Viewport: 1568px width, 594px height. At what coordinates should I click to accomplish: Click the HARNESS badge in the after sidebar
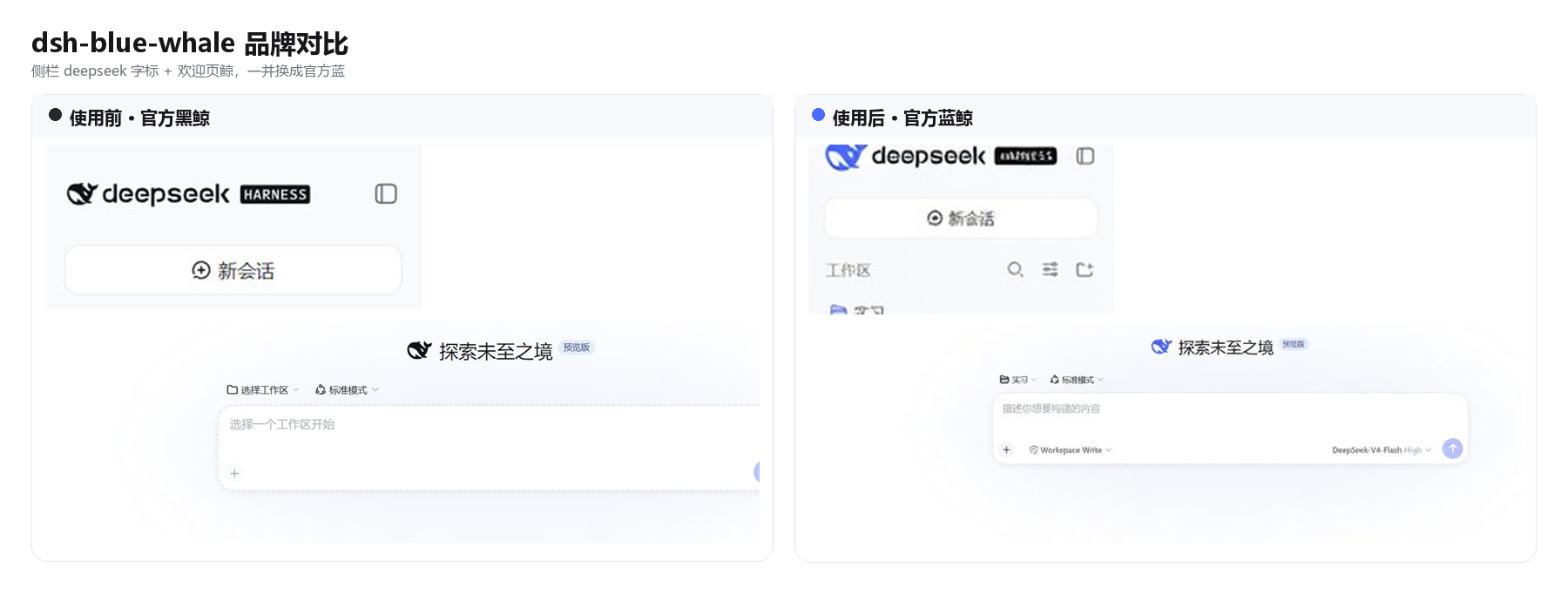(x=1025, y=156)
